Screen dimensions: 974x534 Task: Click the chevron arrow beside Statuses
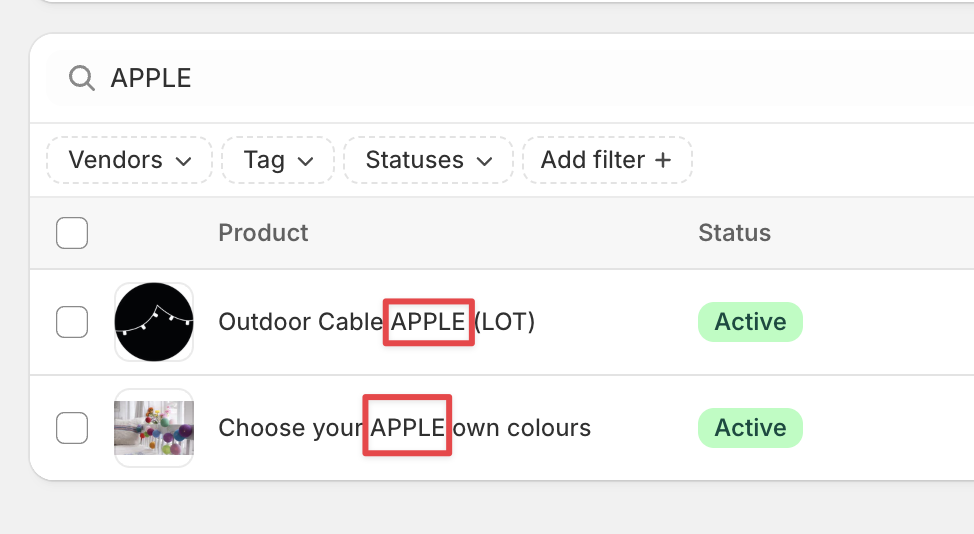[x=485, y=161]
